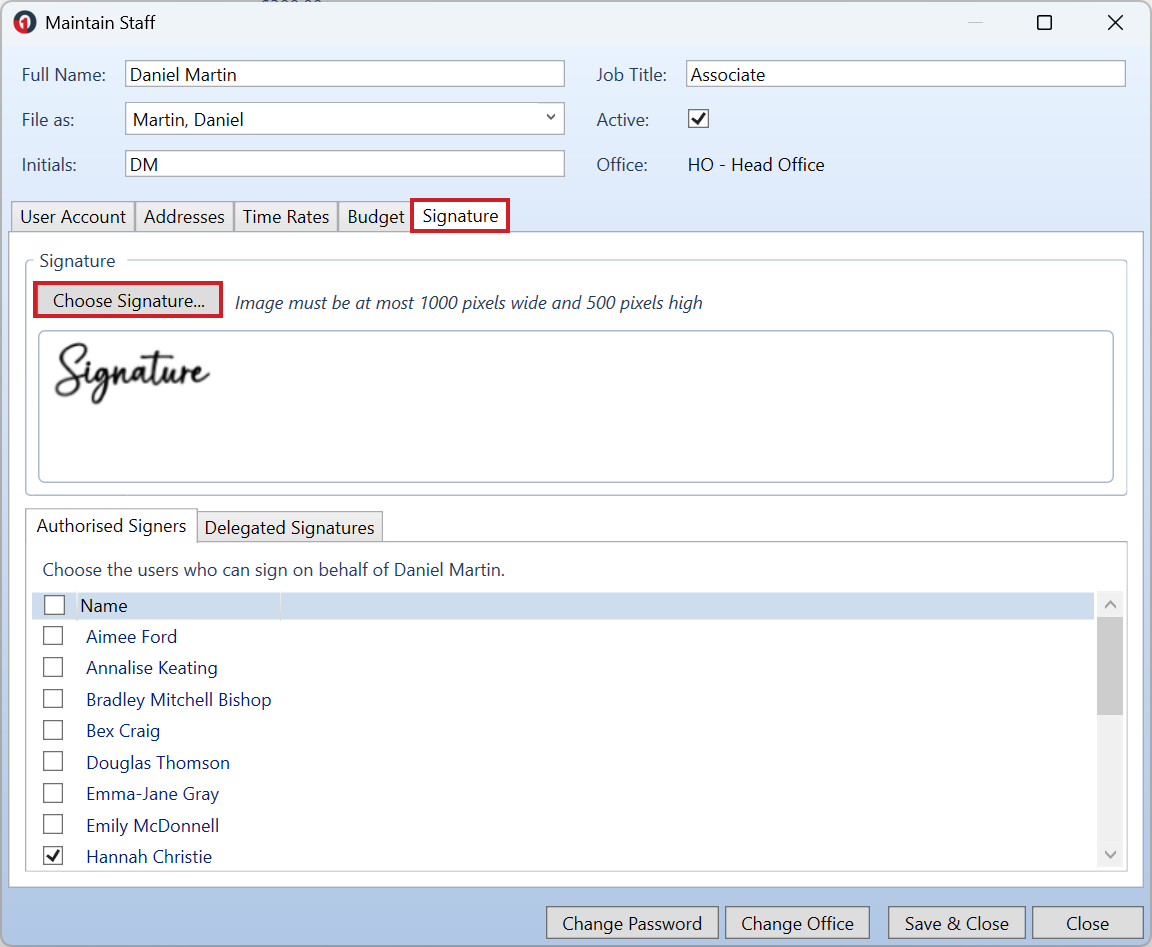Toggle the Active checkbox
The height and width of the screenshot is (947, 1152).
tap(698, 119)
